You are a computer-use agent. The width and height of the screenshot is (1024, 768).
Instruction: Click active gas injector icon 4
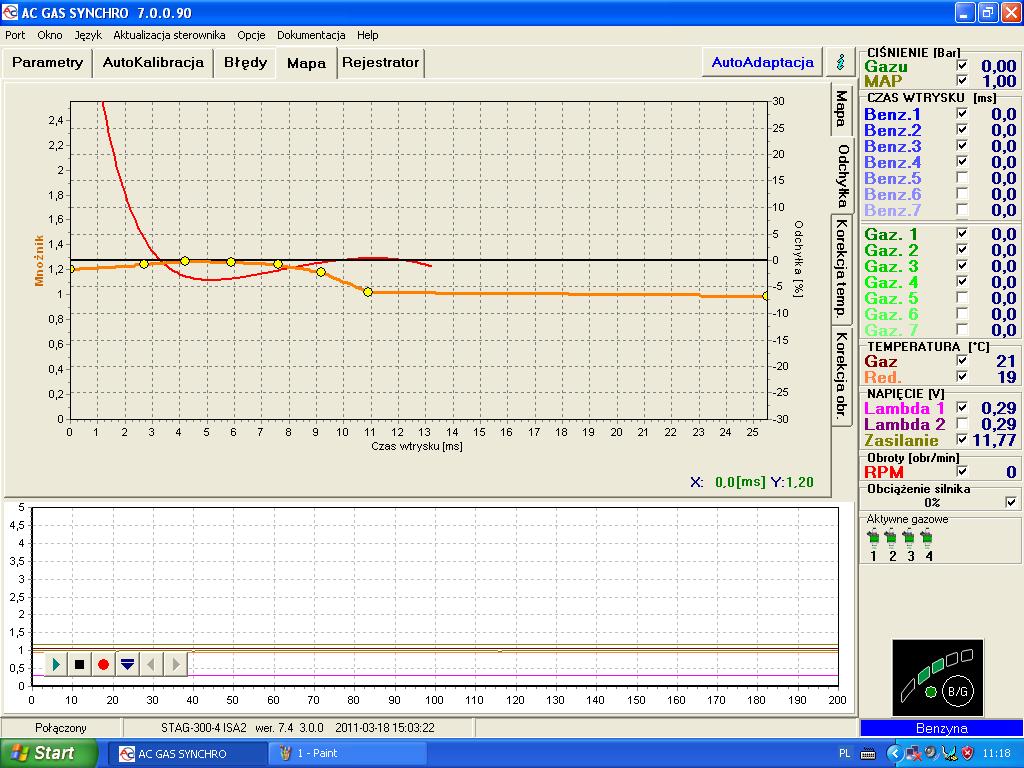click(x=927, y=538)
